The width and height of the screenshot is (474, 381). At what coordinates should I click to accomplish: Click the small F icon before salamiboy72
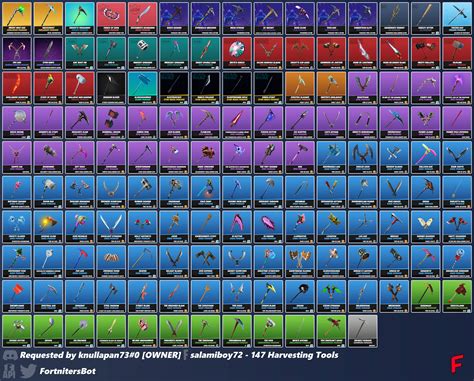[186, 355]
